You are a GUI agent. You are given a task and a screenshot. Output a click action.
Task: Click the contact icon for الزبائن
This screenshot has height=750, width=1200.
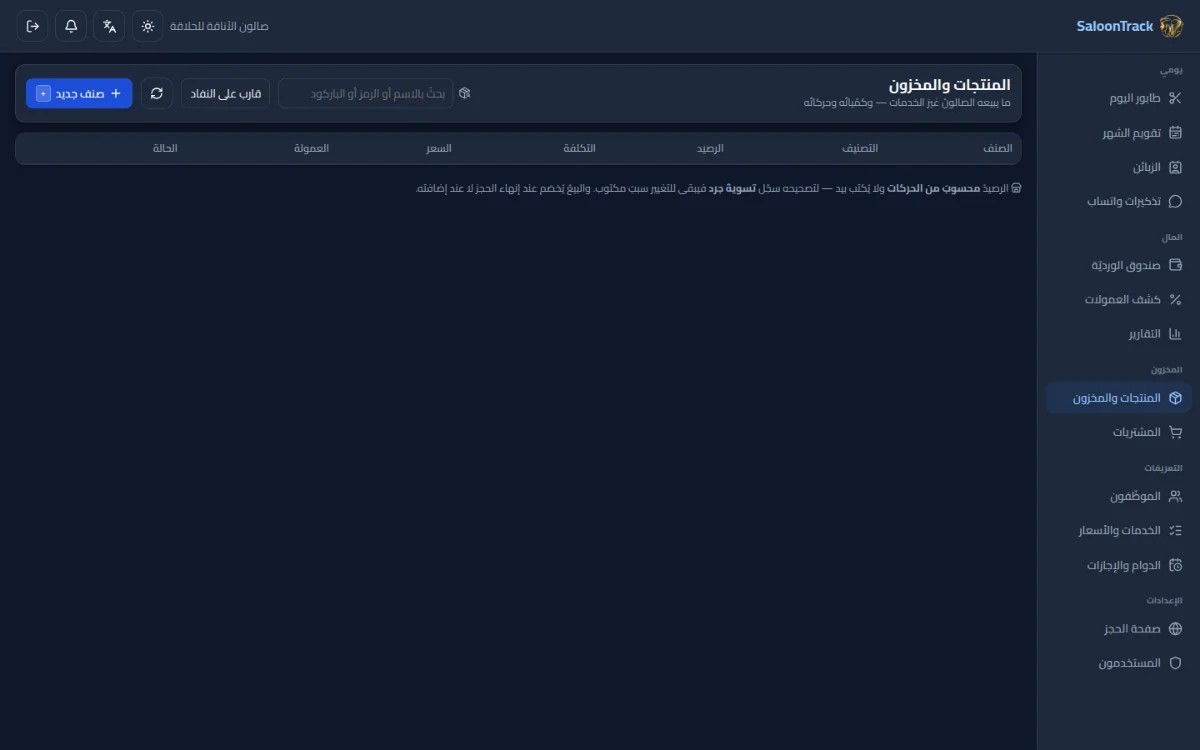click(1175, 167)
